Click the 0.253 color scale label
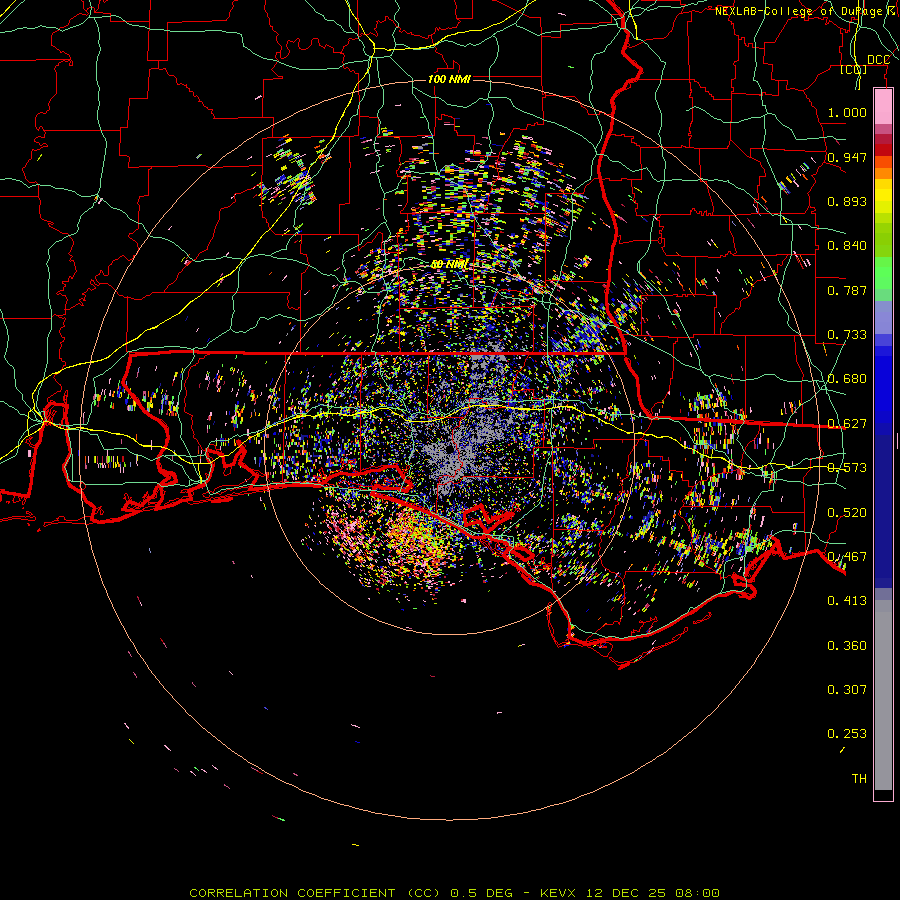900x900 pixels. (847, 734)
